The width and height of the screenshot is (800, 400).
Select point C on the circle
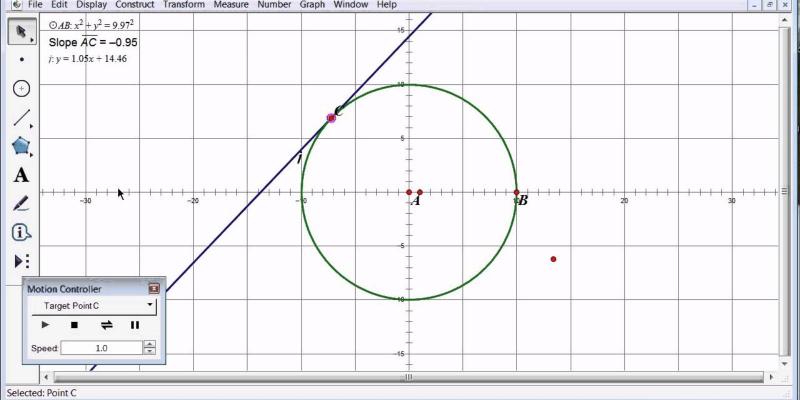point(331,118)
